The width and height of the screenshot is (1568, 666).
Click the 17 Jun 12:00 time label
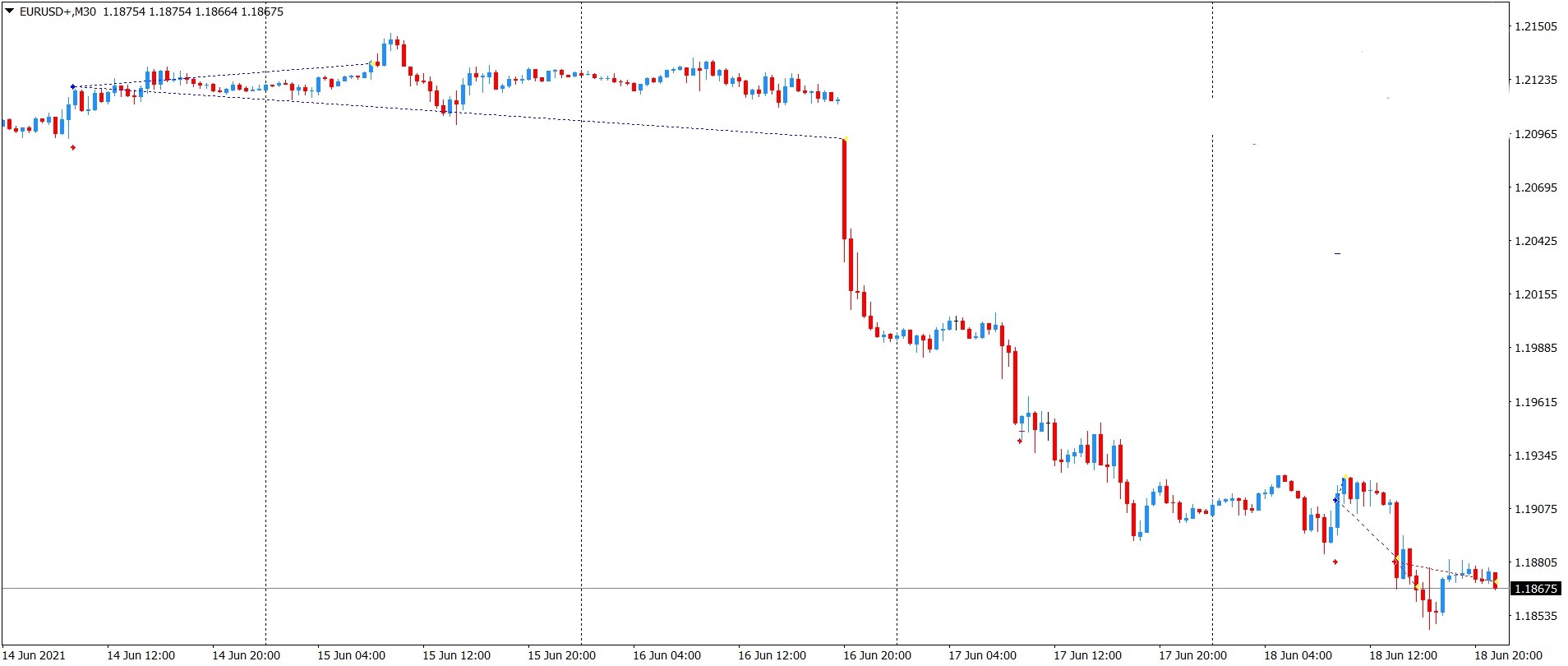tap(1087, 655)
